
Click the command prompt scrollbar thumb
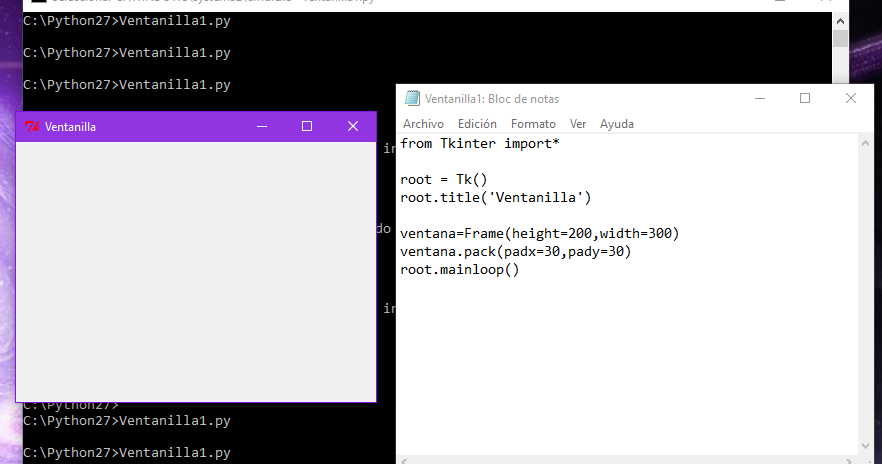click(x=840, y=39)
